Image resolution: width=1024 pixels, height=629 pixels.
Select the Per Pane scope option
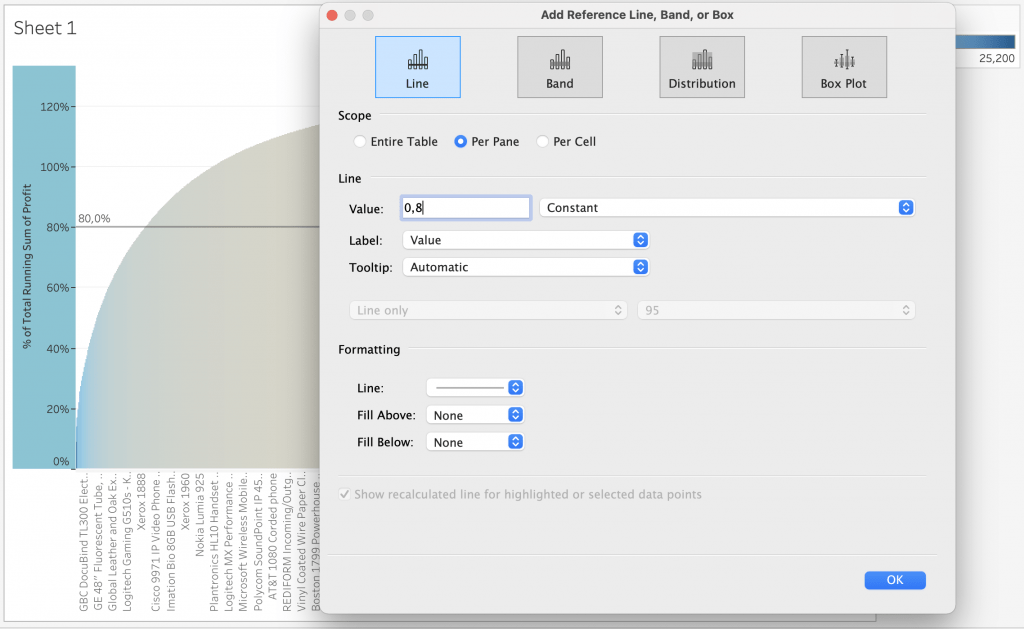461,142
